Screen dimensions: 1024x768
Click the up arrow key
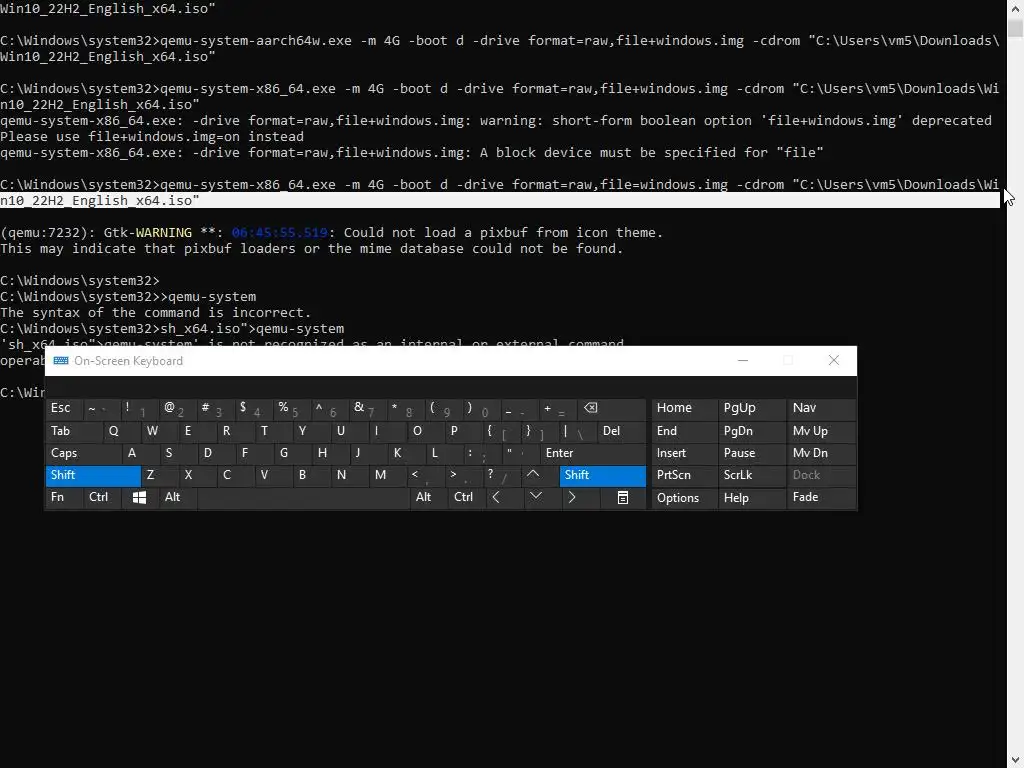tap(533, 475)
